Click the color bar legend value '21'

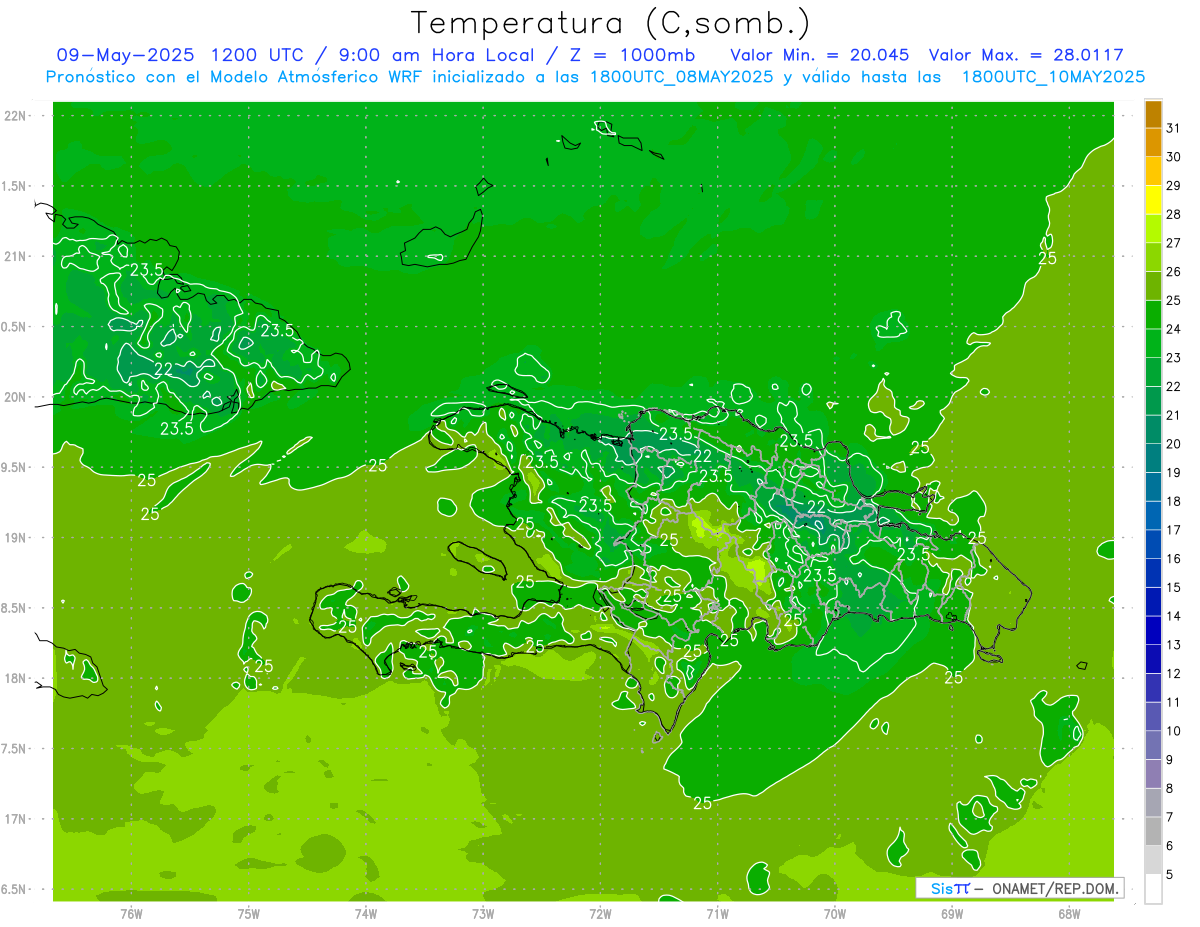pos(1173,415)
